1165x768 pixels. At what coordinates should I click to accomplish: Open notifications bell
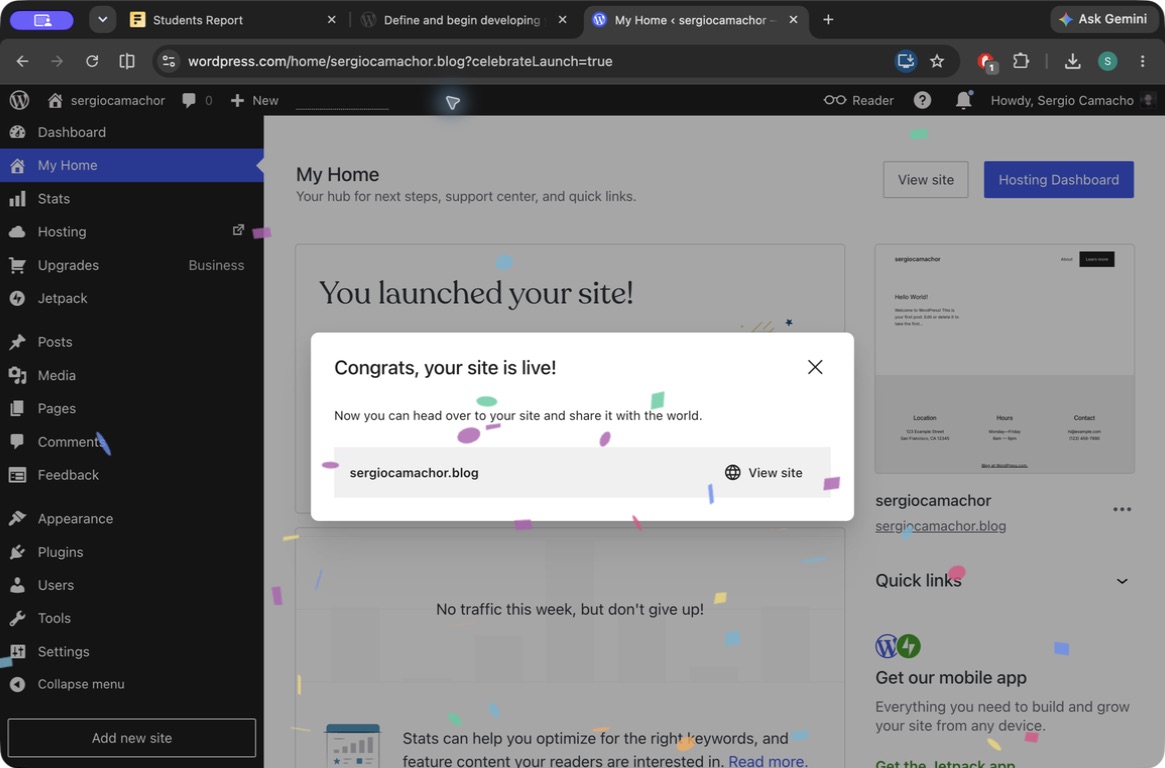[x=964, y=100]
